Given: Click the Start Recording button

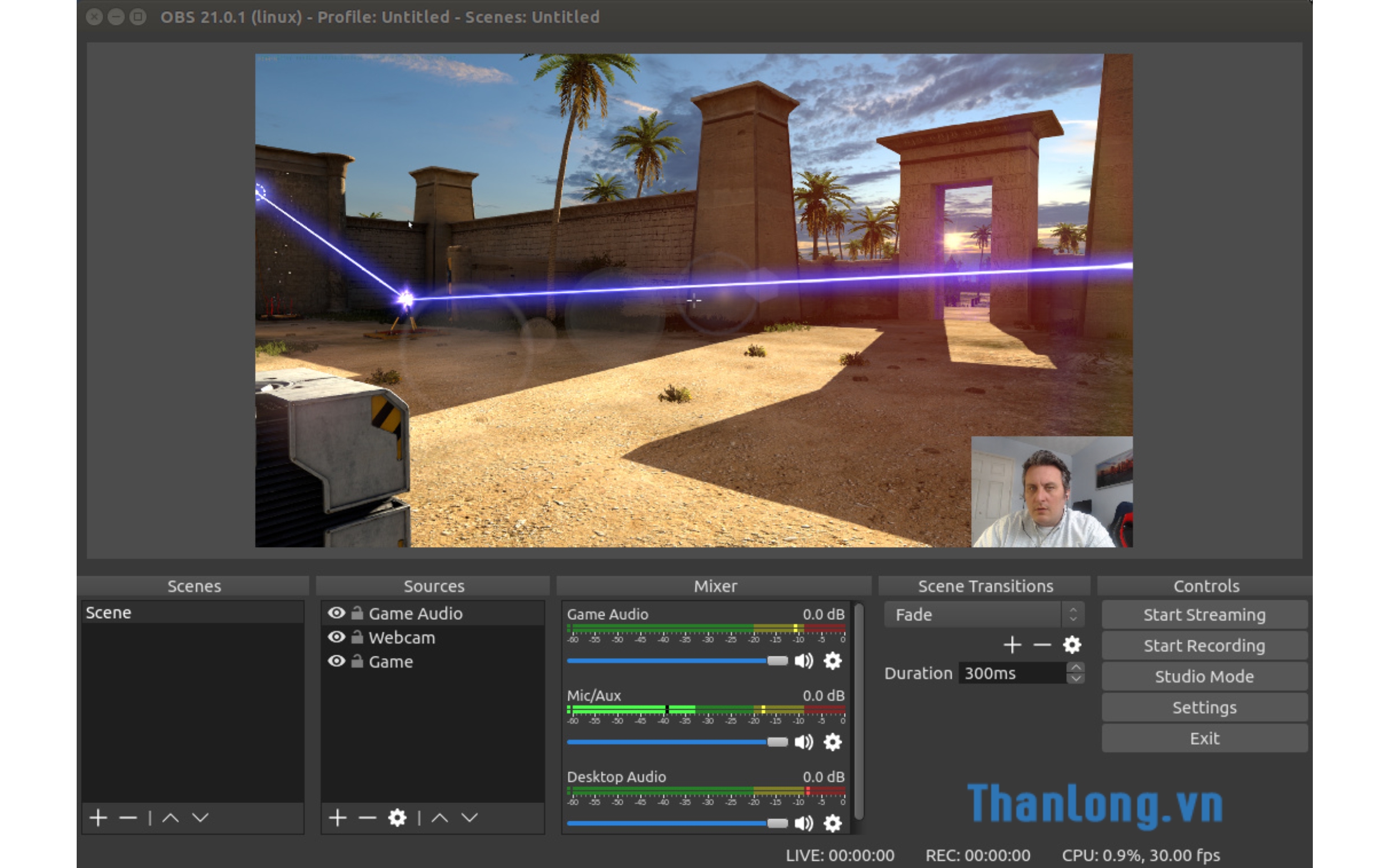Looking at the screenshot, I should coord(1203,646).
